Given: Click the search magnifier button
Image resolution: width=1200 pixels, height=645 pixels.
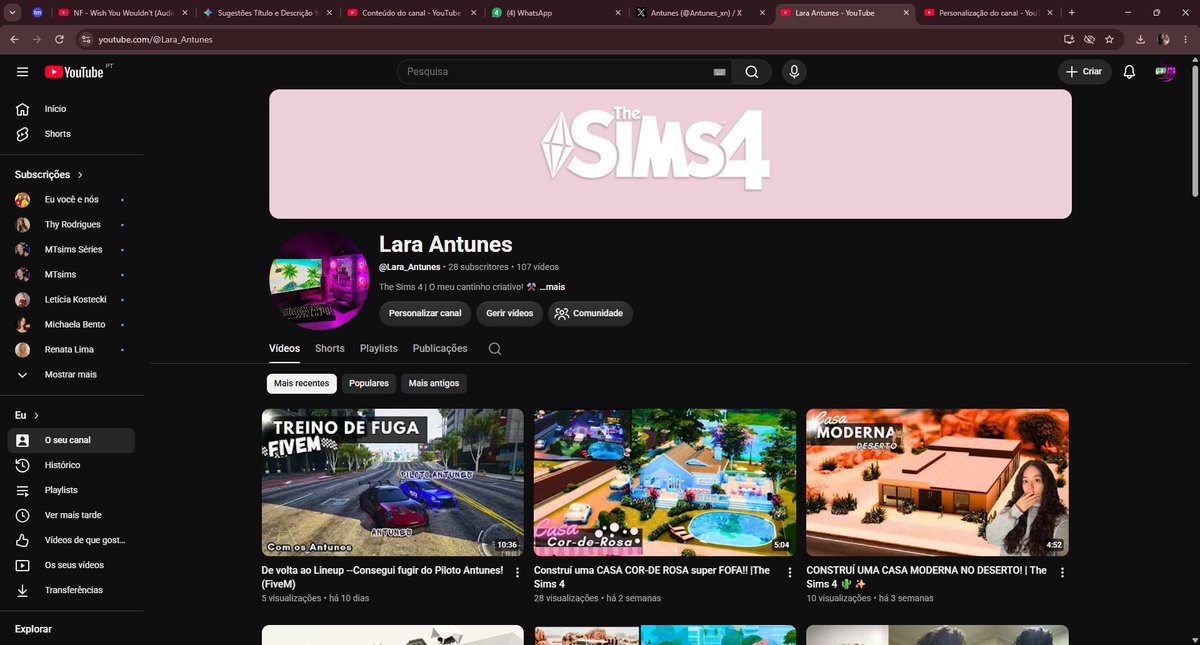Looking at the screenshot, I should point(752,72).
